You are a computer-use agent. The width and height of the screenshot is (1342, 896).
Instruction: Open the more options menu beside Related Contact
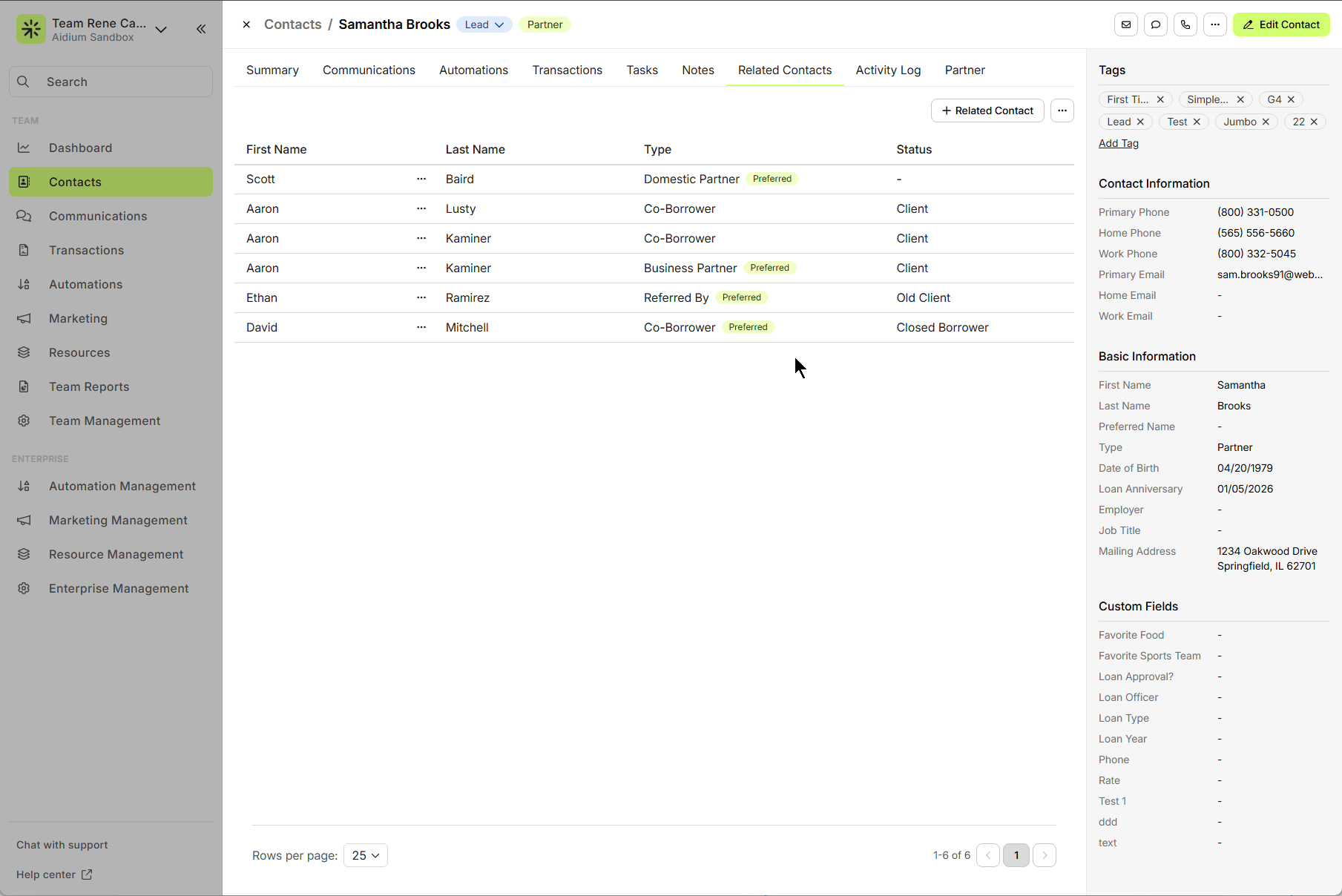tap(1062, 111)
